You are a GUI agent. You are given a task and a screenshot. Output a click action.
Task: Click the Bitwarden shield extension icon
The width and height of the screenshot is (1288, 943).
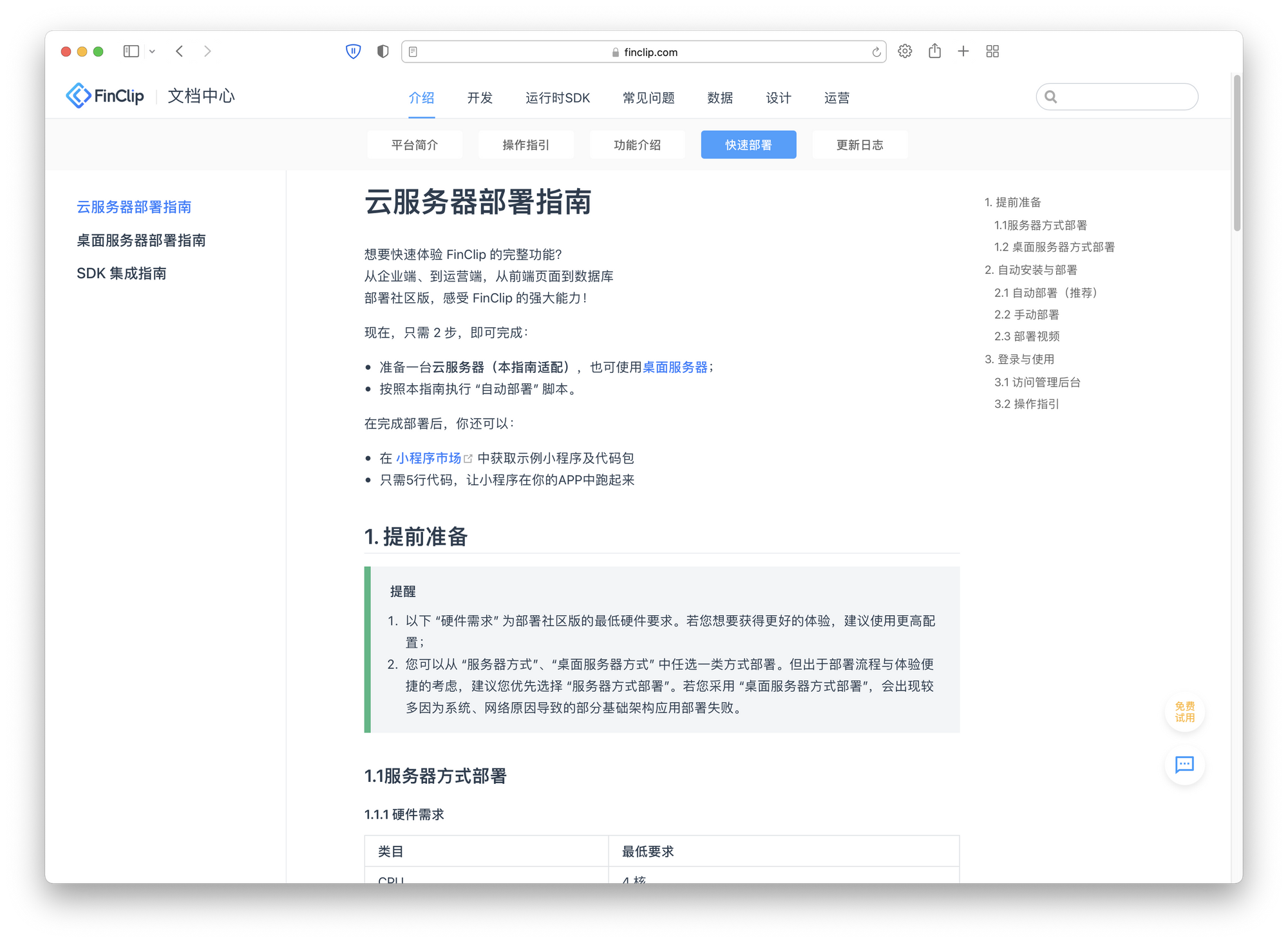353,52
